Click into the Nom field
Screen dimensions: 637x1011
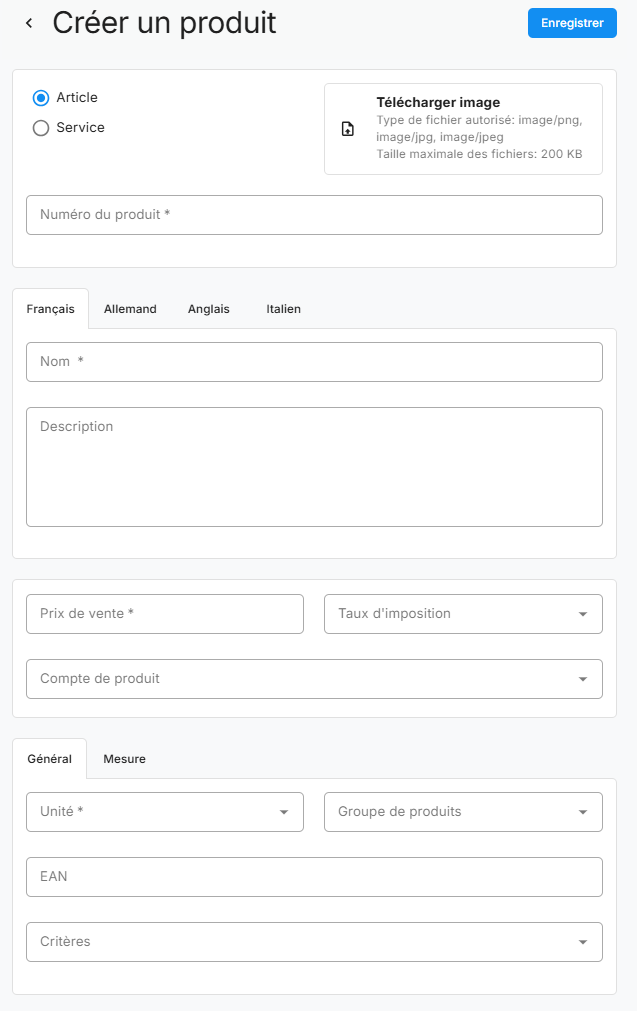(x=314, y=362)
